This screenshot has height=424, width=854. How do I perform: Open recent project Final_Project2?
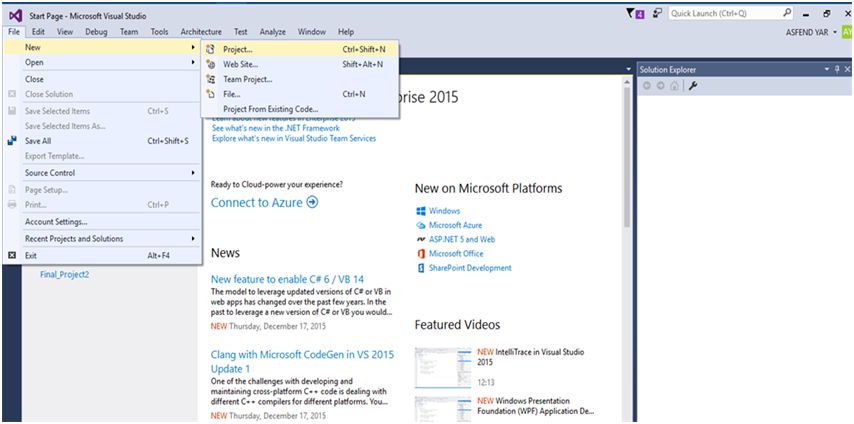64,275
